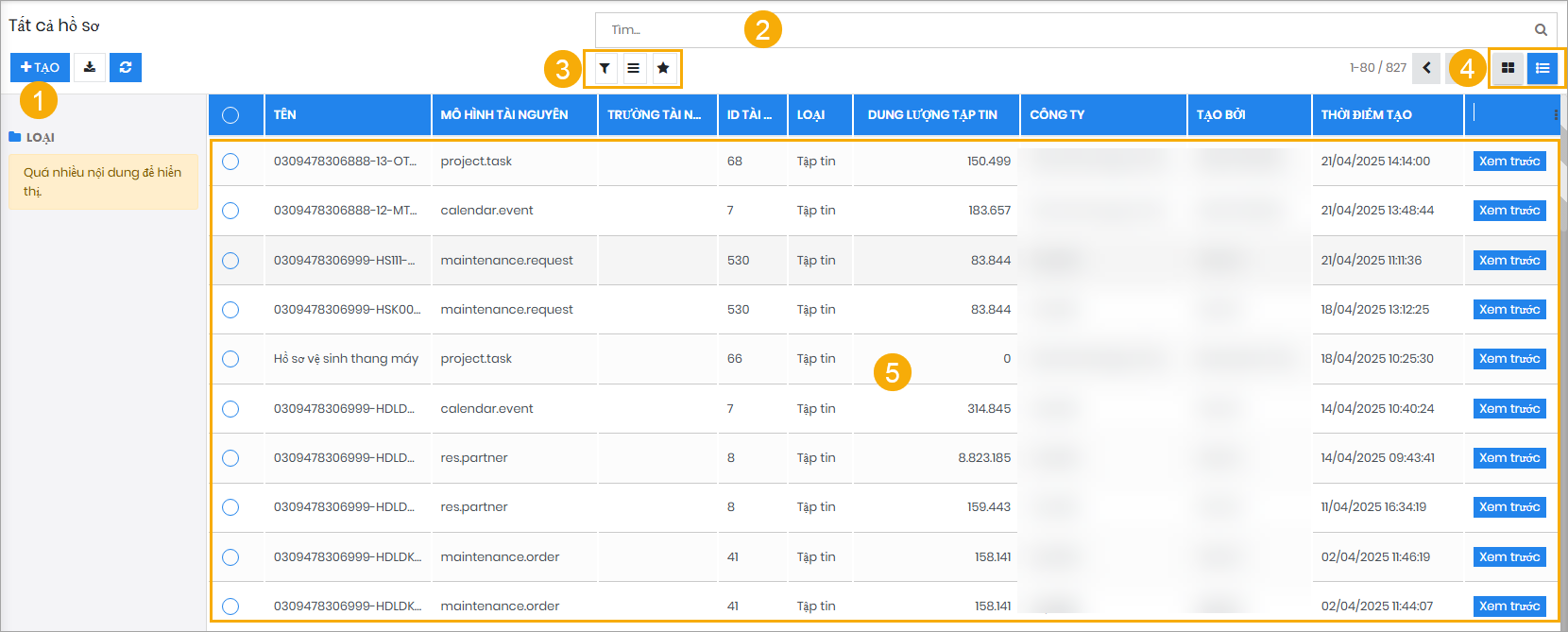Click project.task cell with ID 68
The width and height of the screenshot is (1568, 632).
point(476,162)
